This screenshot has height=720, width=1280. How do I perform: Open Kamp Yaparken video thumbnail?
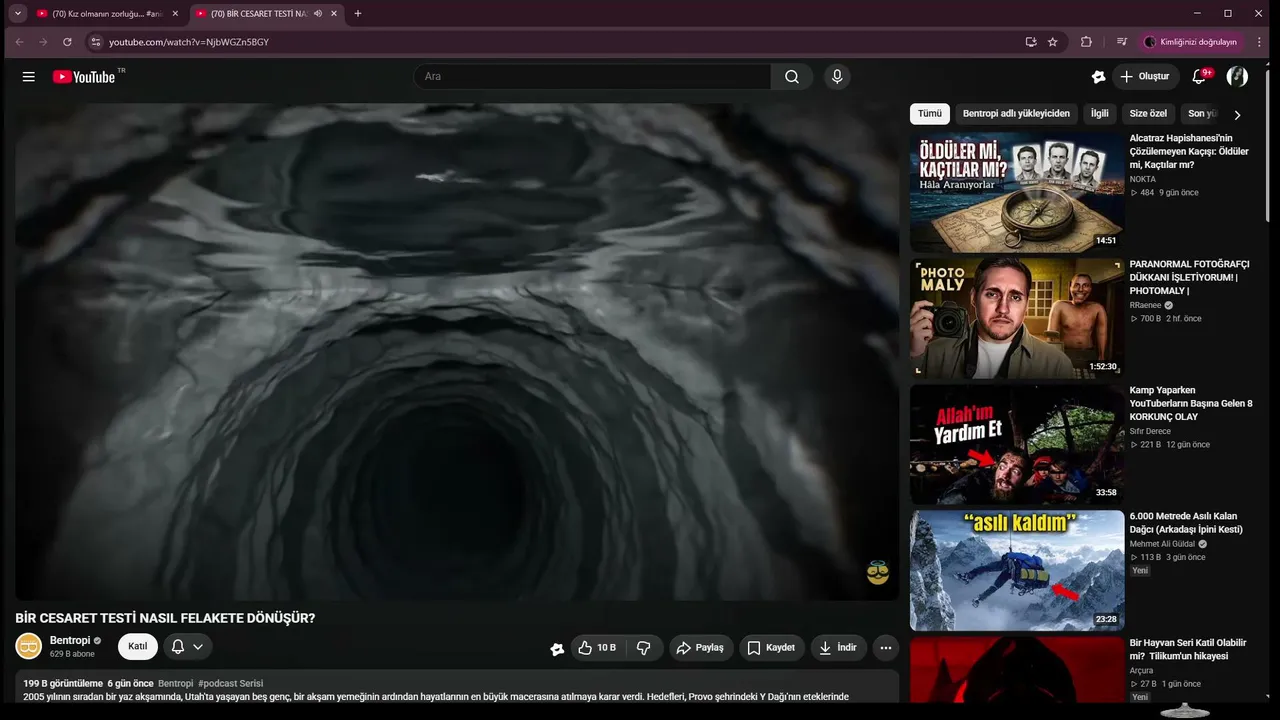click(1017, 444)
